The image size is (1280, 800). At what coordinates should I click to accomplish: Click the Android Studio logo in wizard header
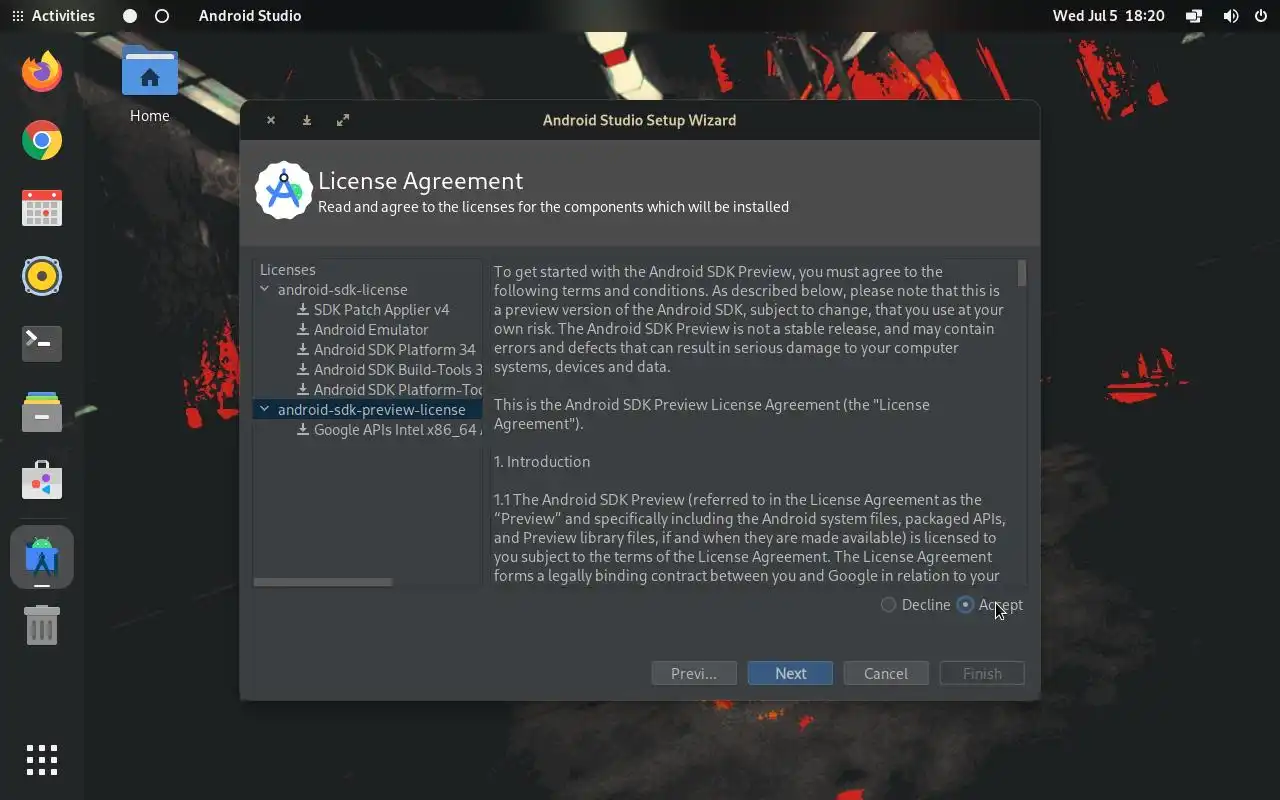point(284,190)
